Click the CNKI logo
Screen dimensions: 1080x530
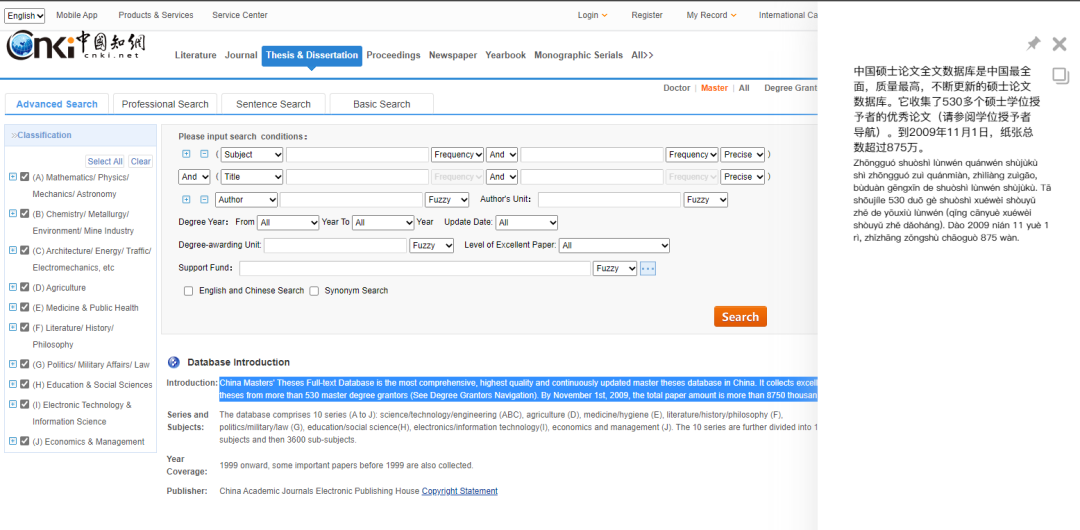75,45
